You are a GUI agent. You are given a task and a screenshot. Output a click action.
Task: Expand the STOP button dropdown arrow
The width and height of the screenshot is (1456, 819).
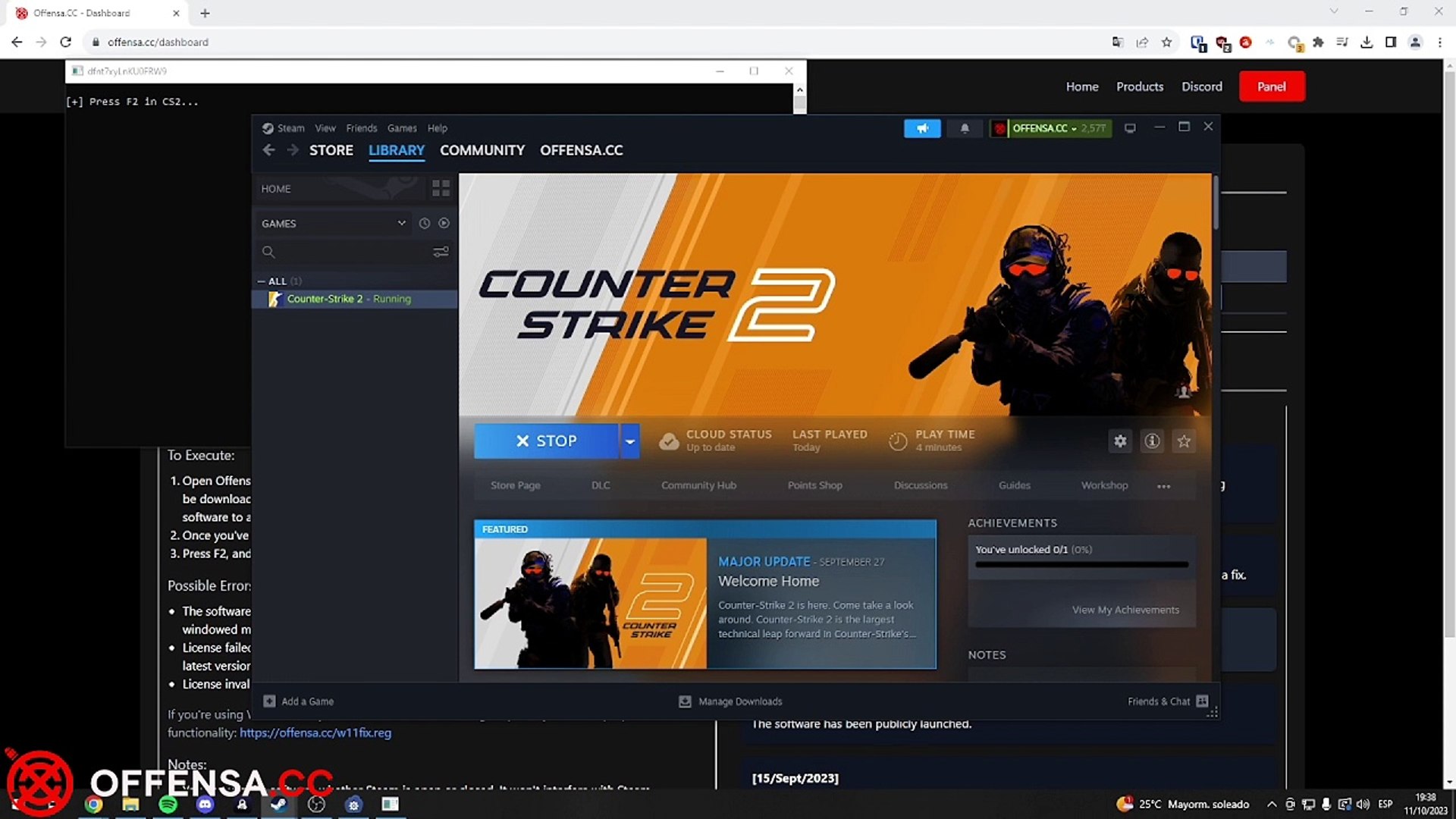629,441
